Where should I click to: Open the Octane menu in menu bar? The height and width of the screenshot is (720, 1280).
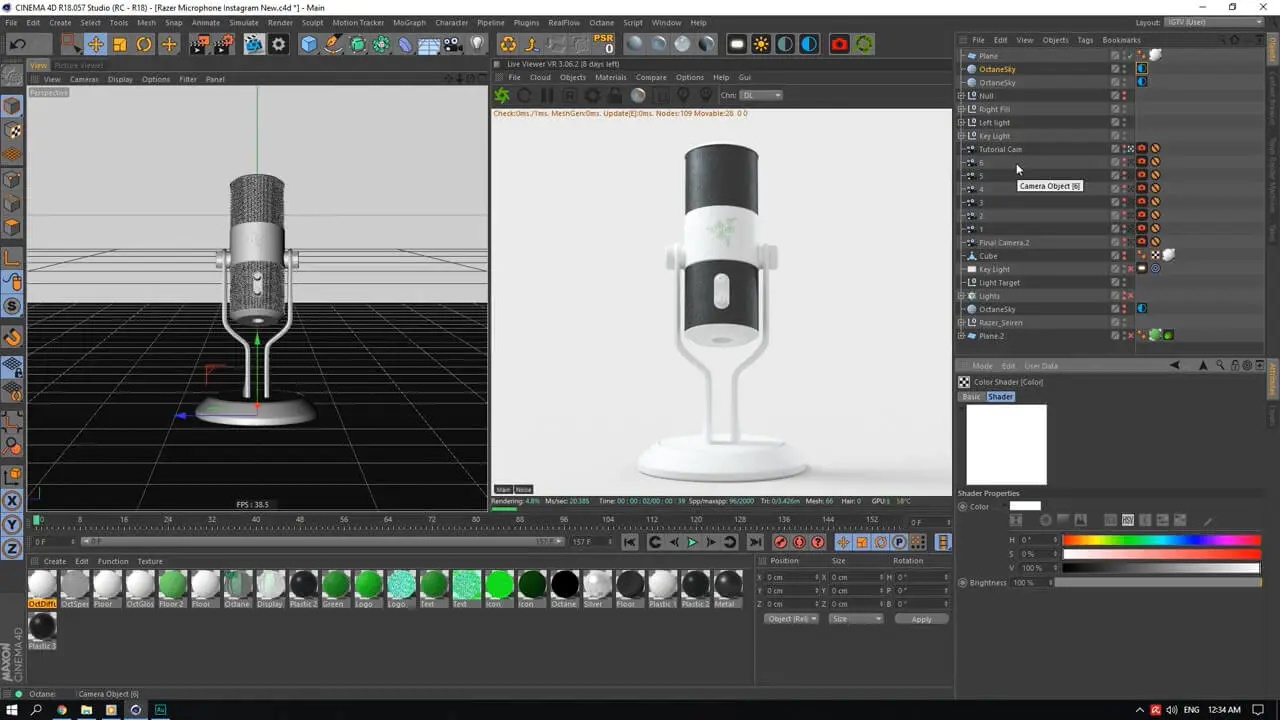(x=601, y=22)
